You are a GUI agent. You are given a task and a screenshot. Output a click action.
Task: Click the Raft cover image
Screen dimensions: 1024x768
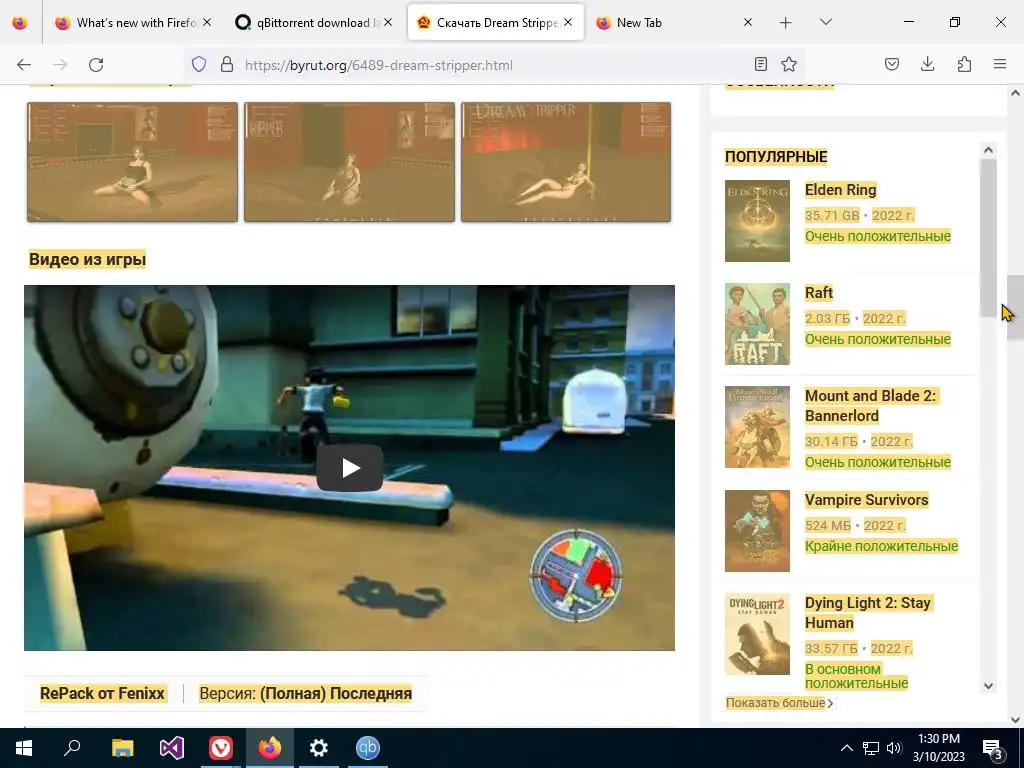click(758, 324)
